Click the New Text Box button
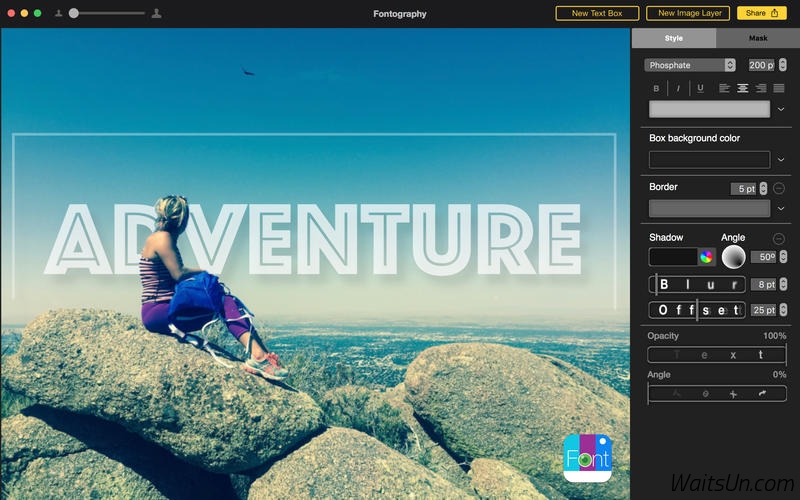The width and height of the screenshot is (800, 500). (x=597, y=13)
